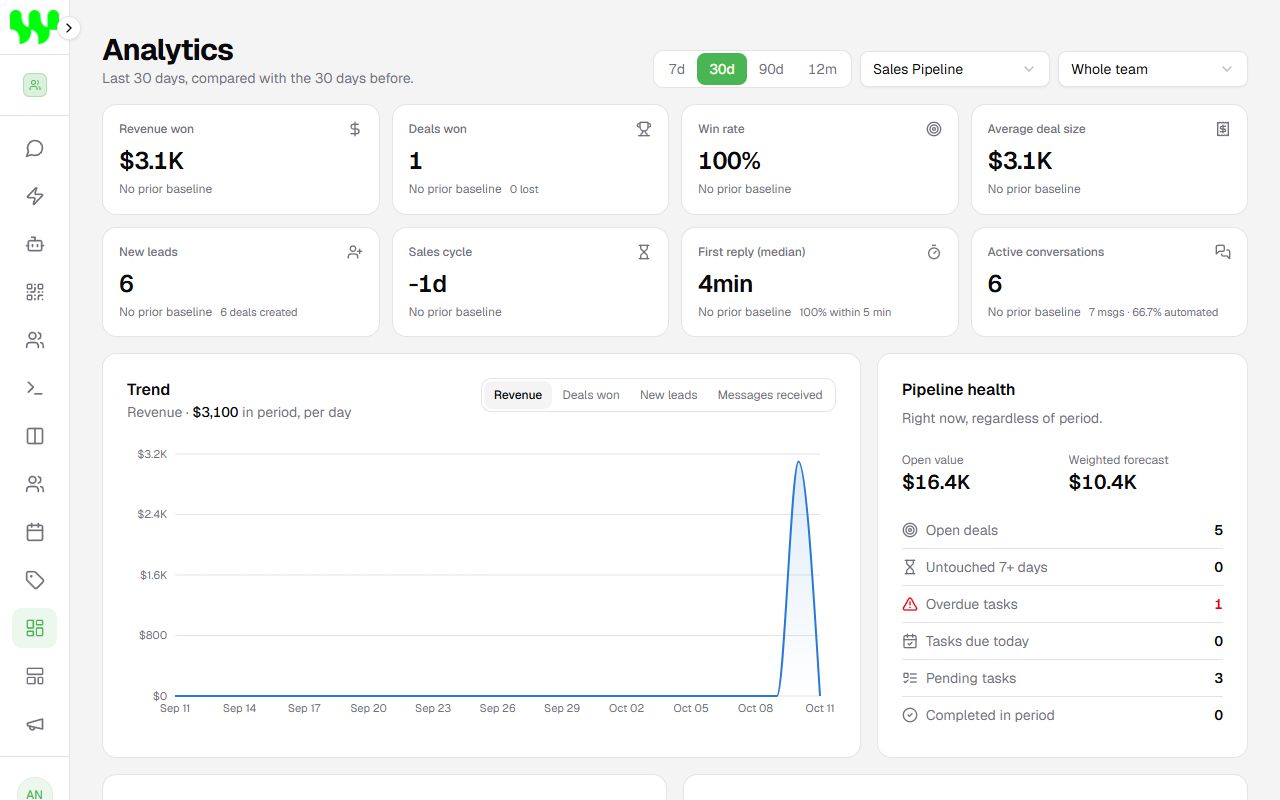
Task: Open the calendar icon in the sidebar
Action: (x=35, y=532)
